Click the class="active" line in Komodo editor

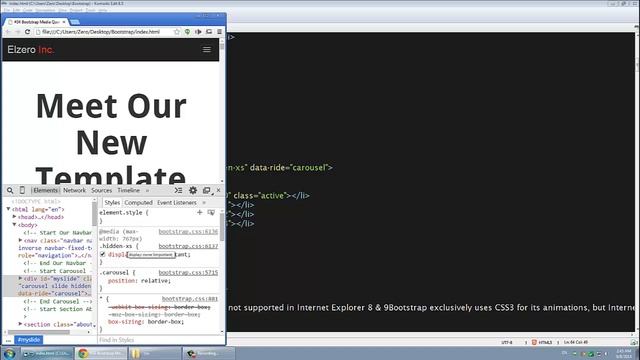[x=271, y=196]
